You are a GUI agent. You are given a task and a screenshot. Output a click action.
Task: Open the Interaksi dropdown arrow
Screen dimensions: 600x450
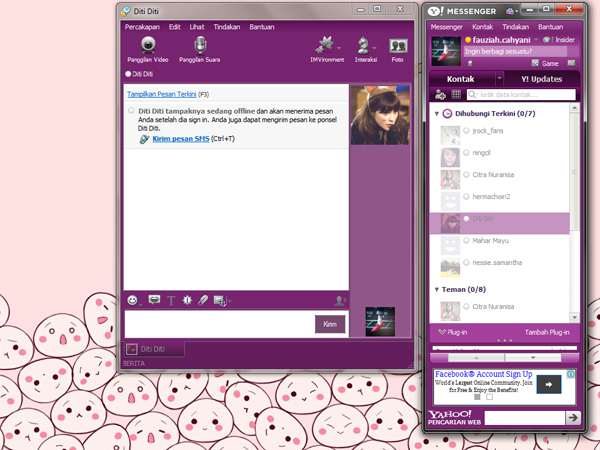374,48
